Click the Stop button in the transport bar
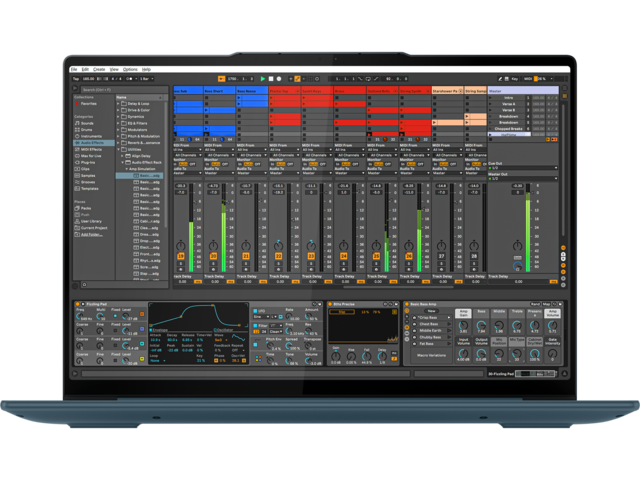 tap(271, 78)
